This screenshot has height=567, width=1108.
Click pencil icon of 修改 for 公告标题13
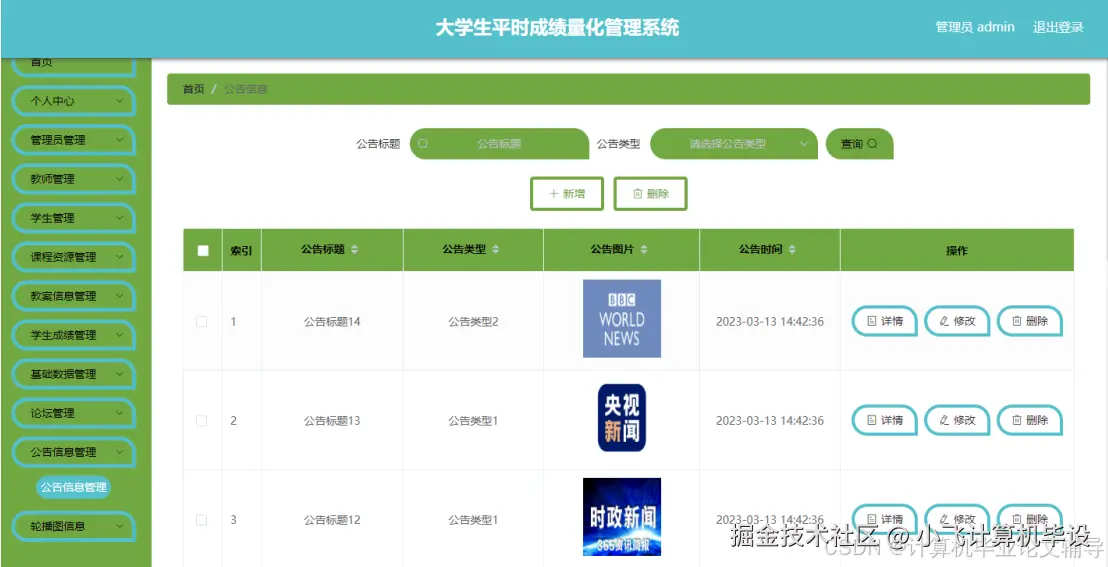coord(944,420)
